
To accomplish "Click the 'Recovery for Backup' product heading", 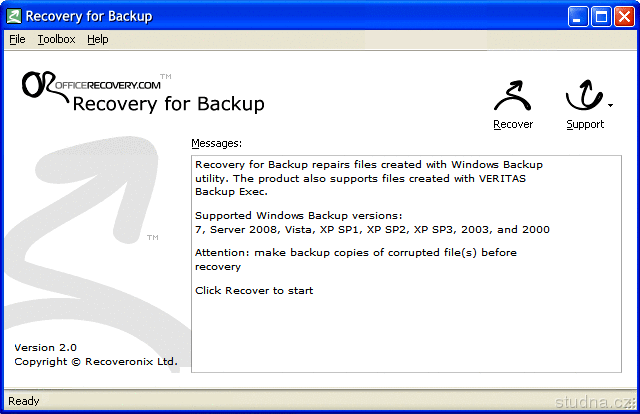I will click(169, 104).
